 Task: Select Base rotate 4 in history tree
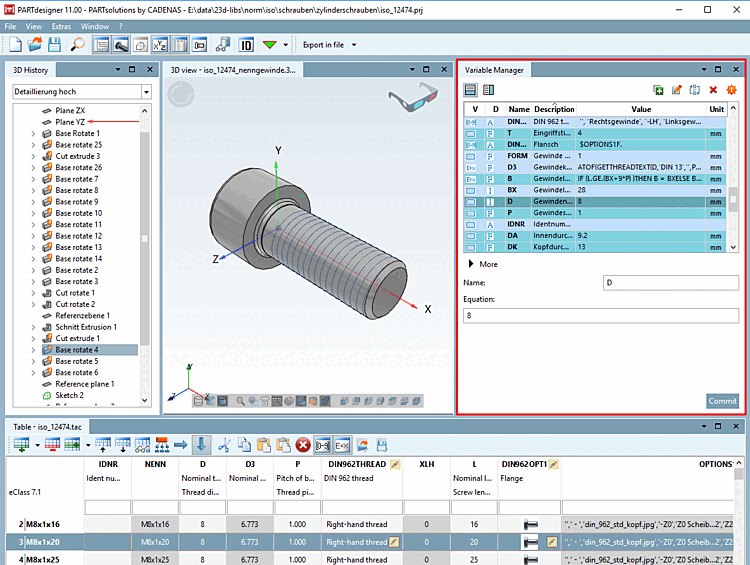click(x=76, y=349)
